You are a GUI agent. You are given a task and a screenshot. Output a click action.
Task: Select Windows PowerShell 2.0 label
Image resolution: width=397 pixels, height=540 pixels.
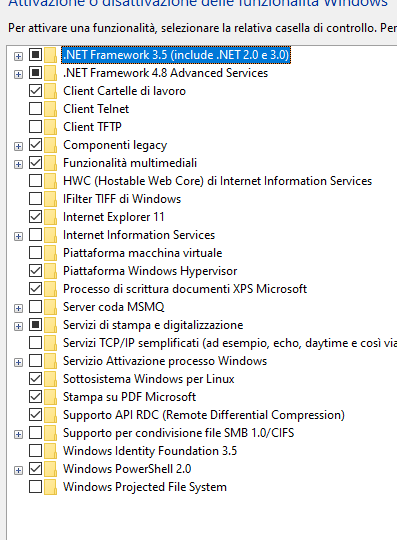[127, 469]
